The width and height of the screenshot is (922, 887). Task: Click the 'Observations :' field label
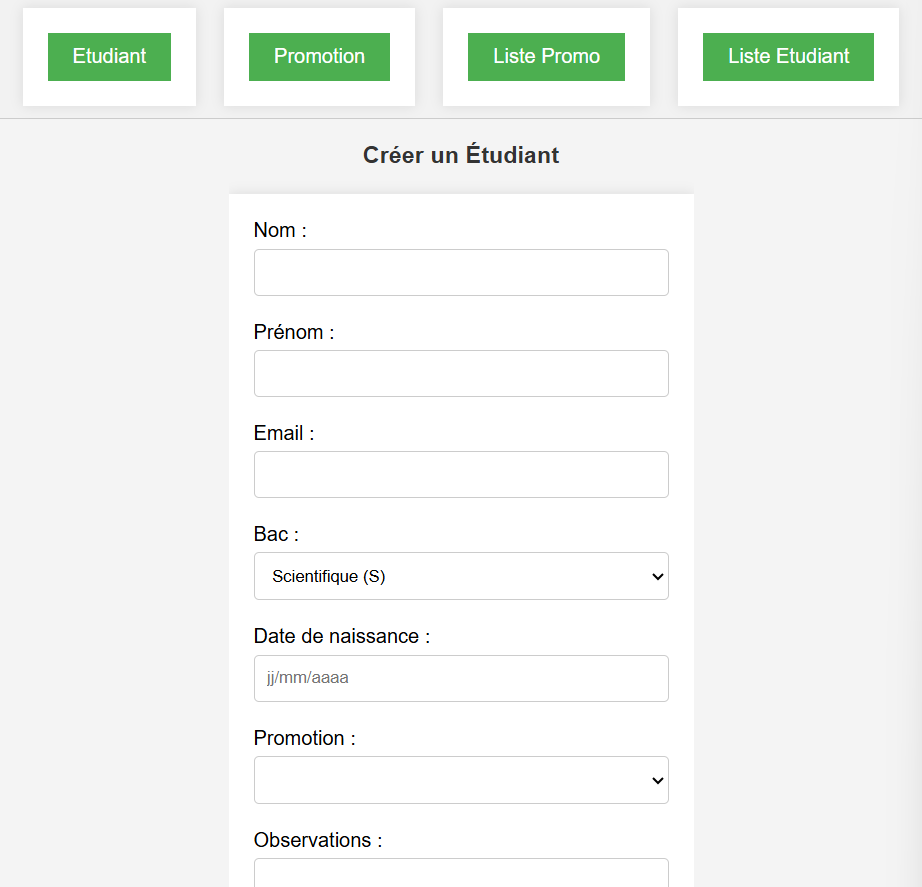[318, 840]
